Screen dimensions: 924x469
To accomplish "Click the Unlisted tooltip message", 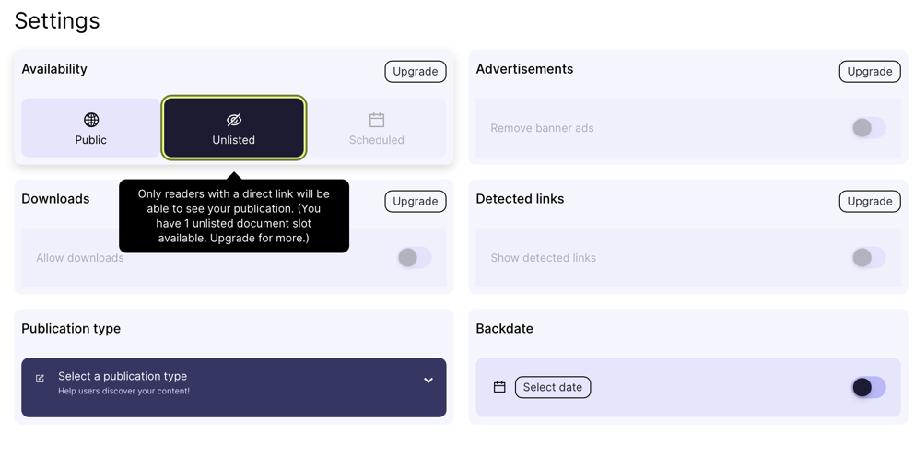I will (234, 216).
